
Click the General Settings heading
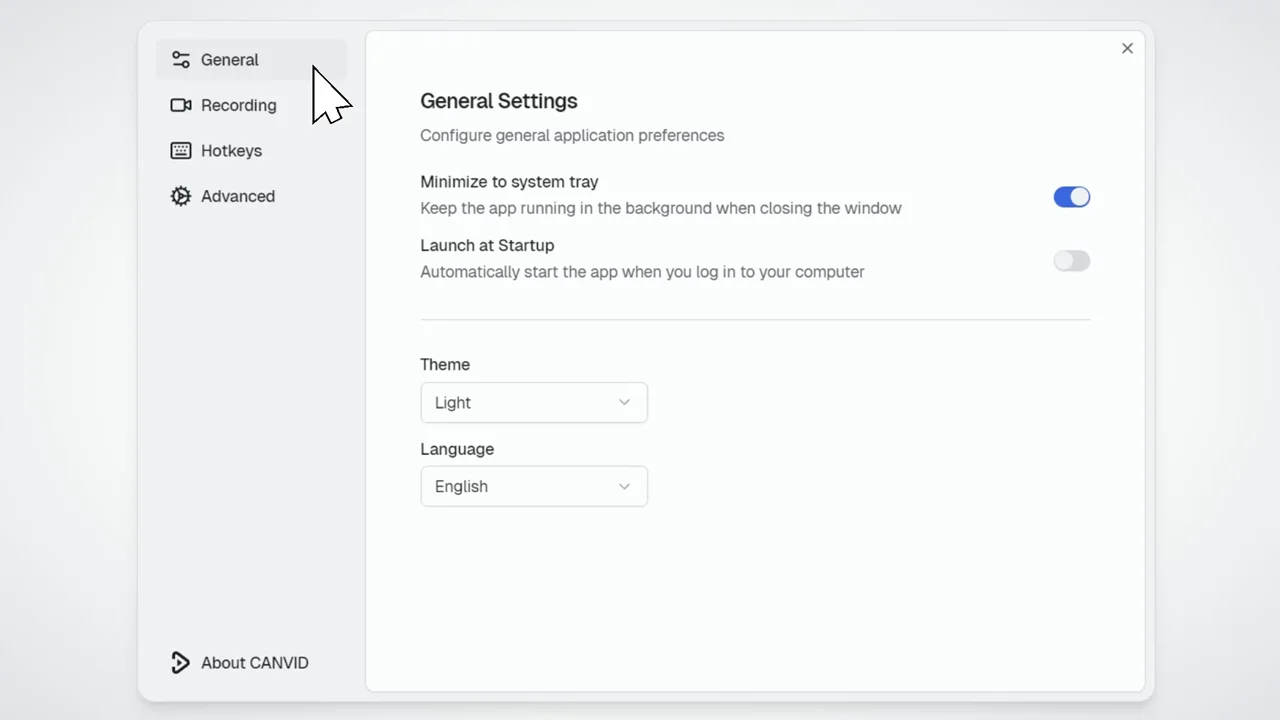(498, 101)
